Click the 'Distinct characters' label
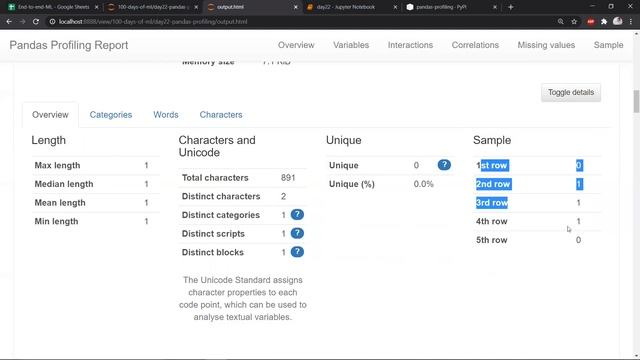Image resolution: width=640 pixels, height=360 pixels. point(221,196)
